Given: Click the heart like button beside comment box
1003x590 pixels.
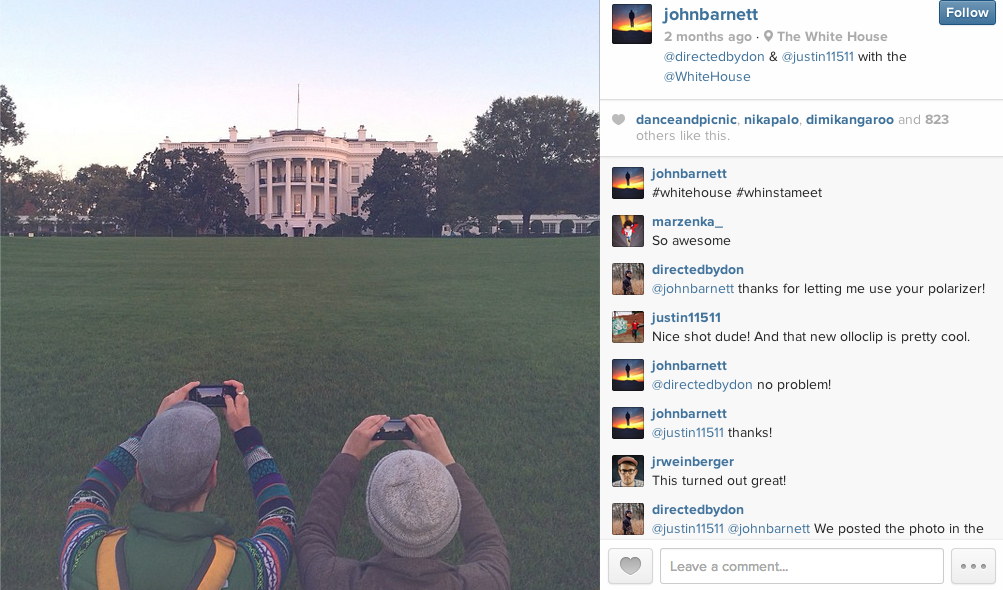Looking at the screenshot, I should [x=630, y=566].
